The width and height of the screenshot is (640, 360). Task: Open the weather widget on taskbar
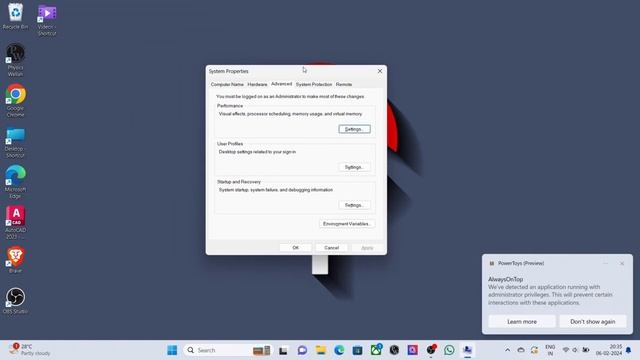(30, 350)
